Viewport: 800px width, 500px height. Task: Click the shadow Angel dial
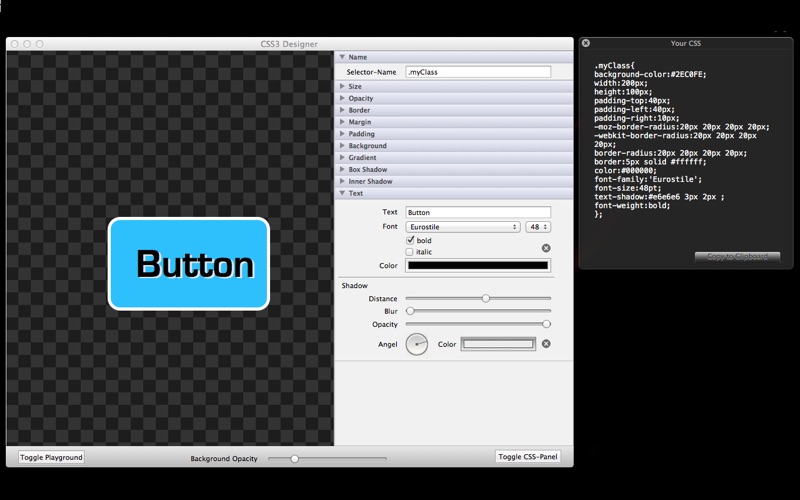pos(417,344)
